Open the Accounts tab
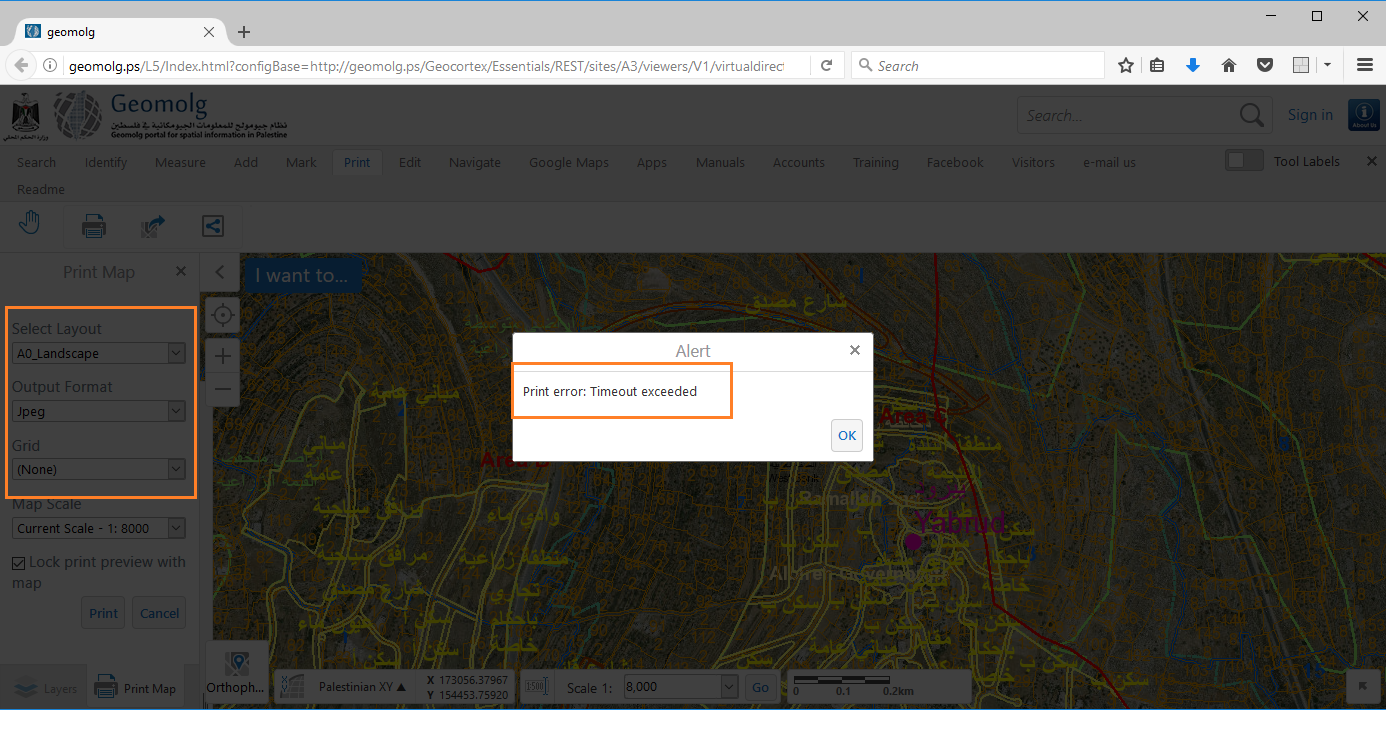 [x=798, y=162]
